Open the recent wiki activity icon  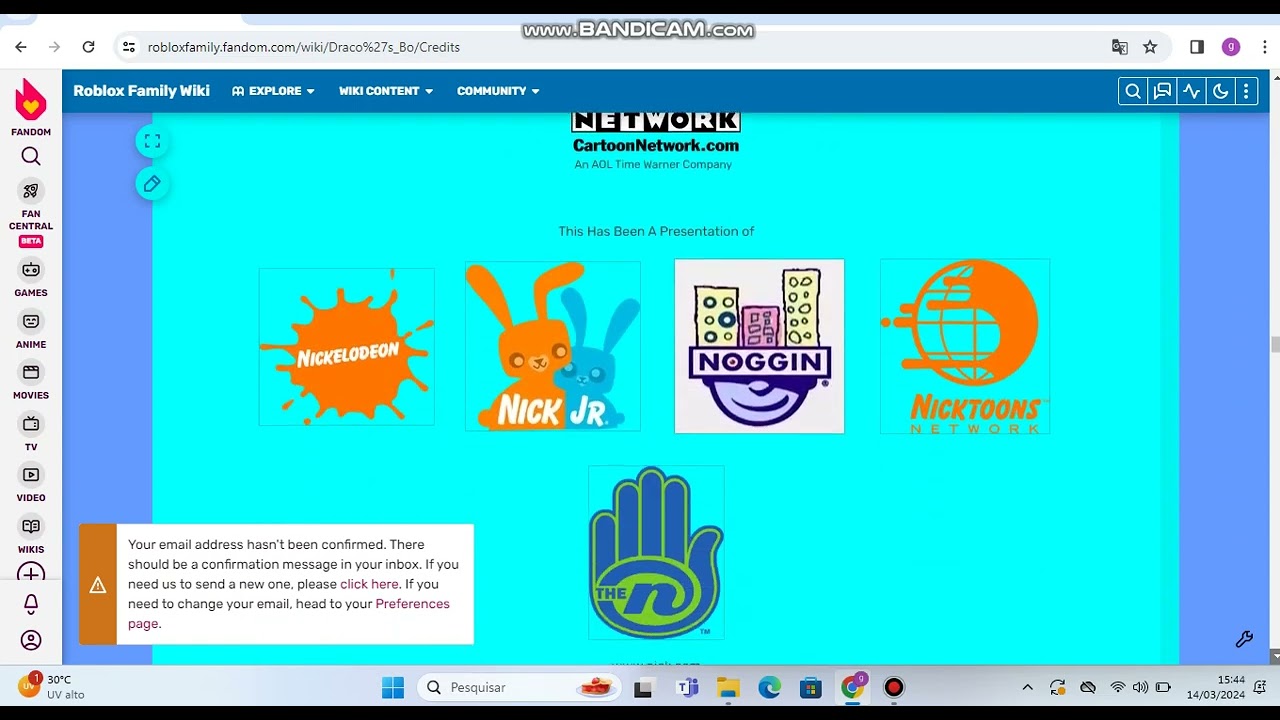click(1191, 91)
